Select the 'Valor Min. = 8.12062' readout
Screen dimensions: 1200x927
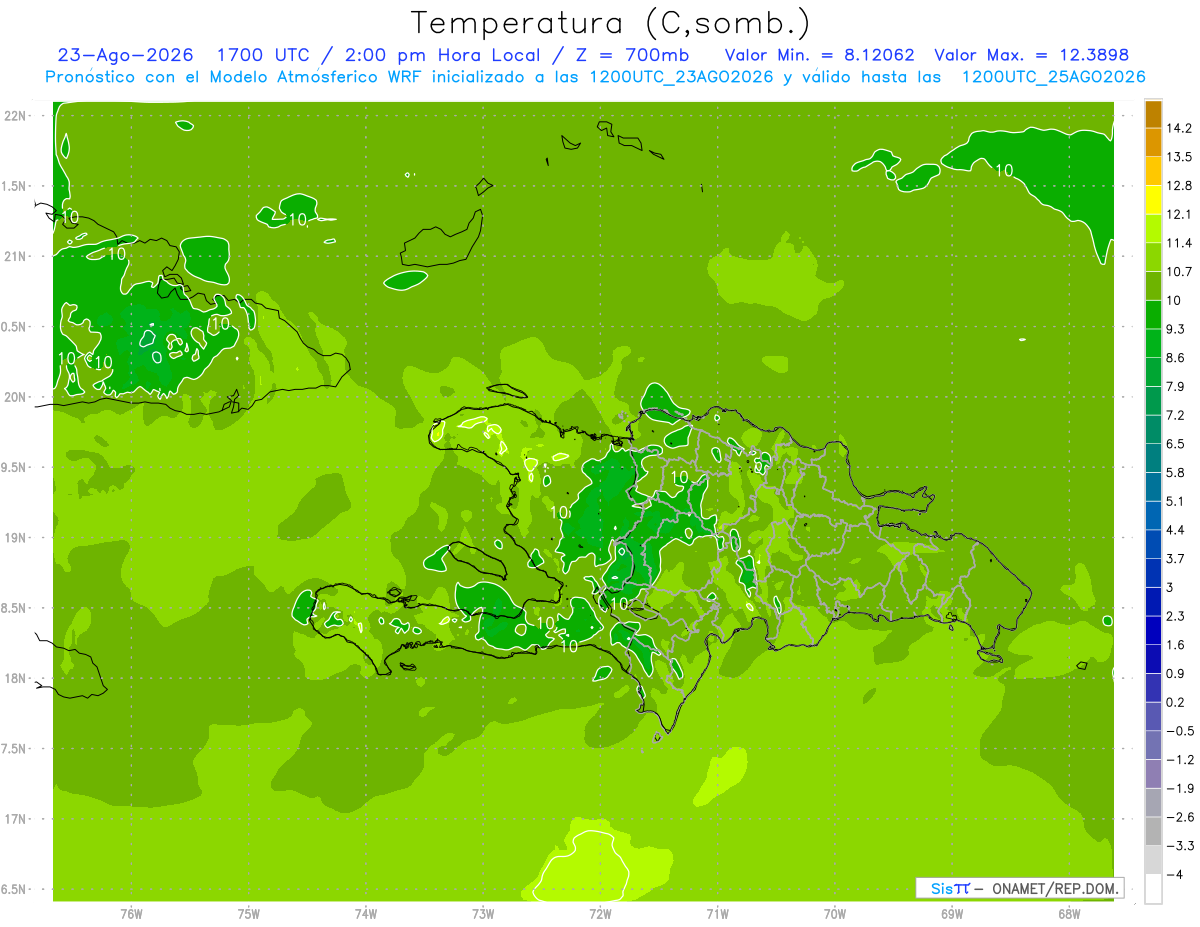(x=819, y=55)
